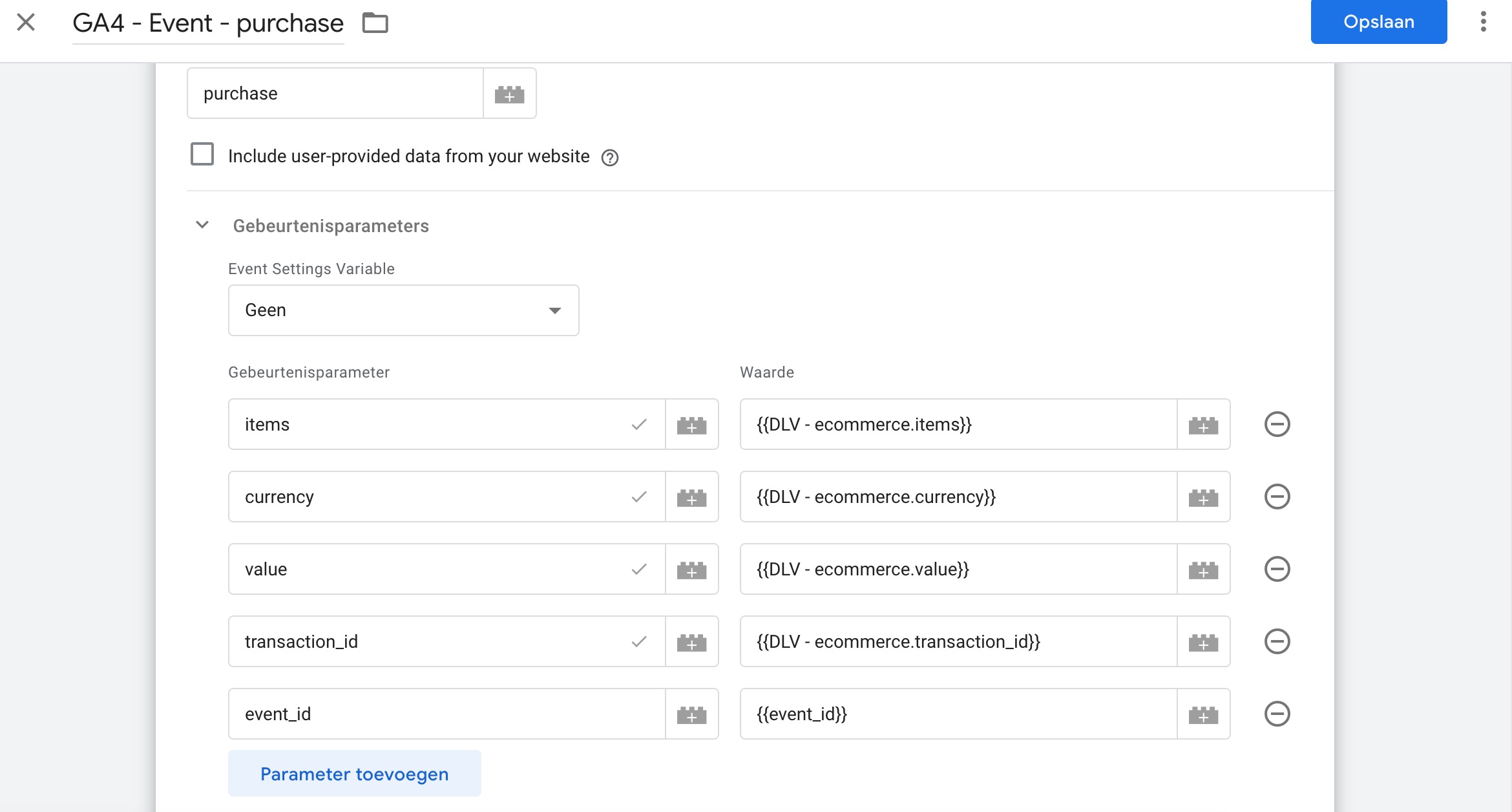Click the purchase event name field
This screenshot has height=812, width=1512.
(x=335, y=94)
